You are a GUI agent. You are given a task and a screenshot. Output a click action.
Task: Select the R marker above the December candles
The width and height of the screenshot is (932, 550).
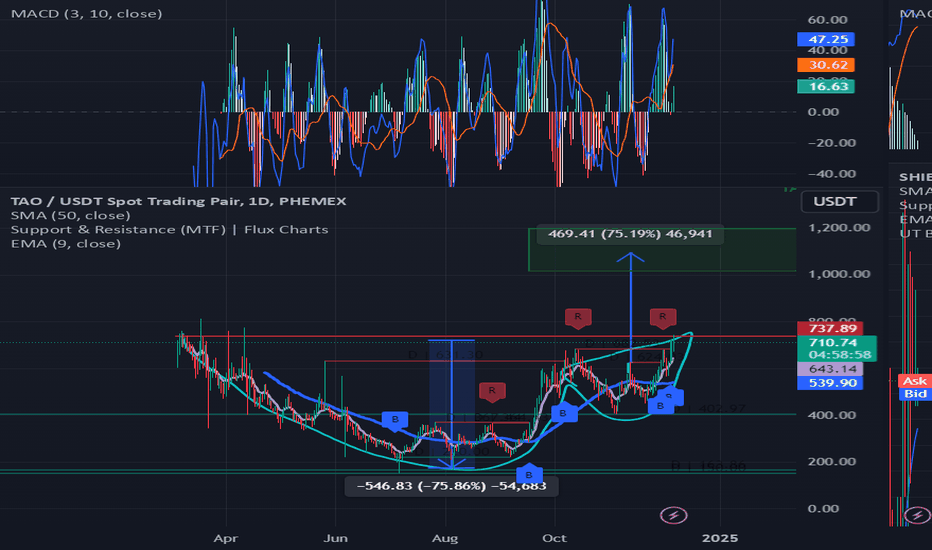[x=663, y=318]
